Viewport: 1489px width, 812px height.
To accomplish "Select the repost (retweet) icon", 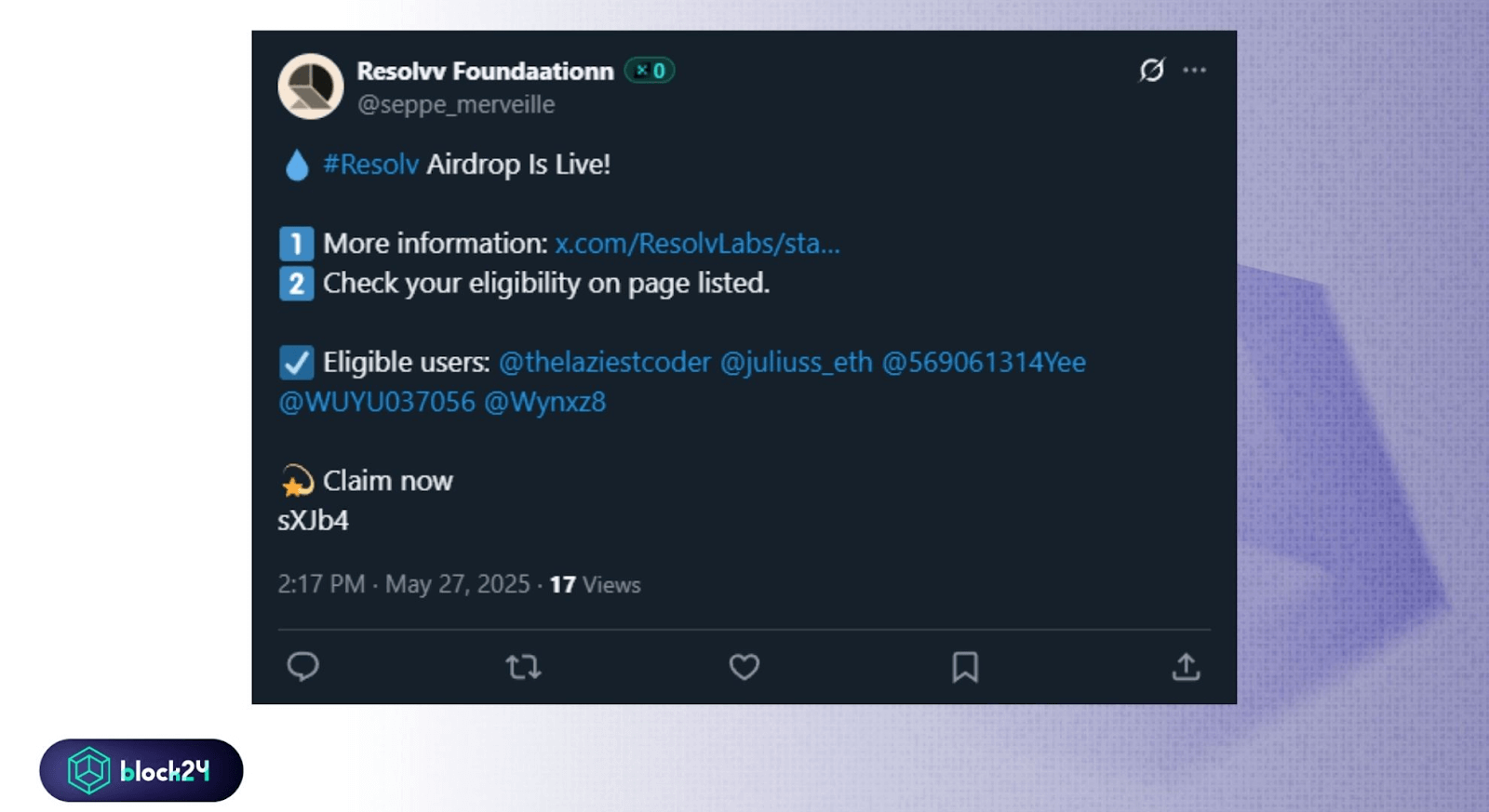I will point(524,667).
